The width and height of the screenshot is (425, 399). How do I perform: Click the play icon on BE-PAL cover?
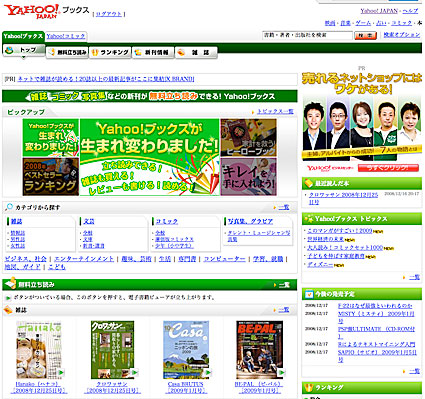click(281, 372)
